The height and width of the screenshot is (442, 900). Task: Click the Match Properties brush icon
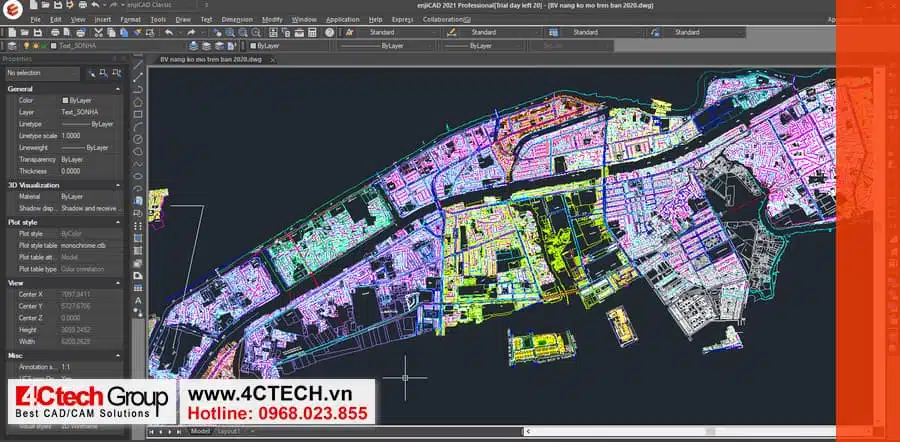coord(137,33)
